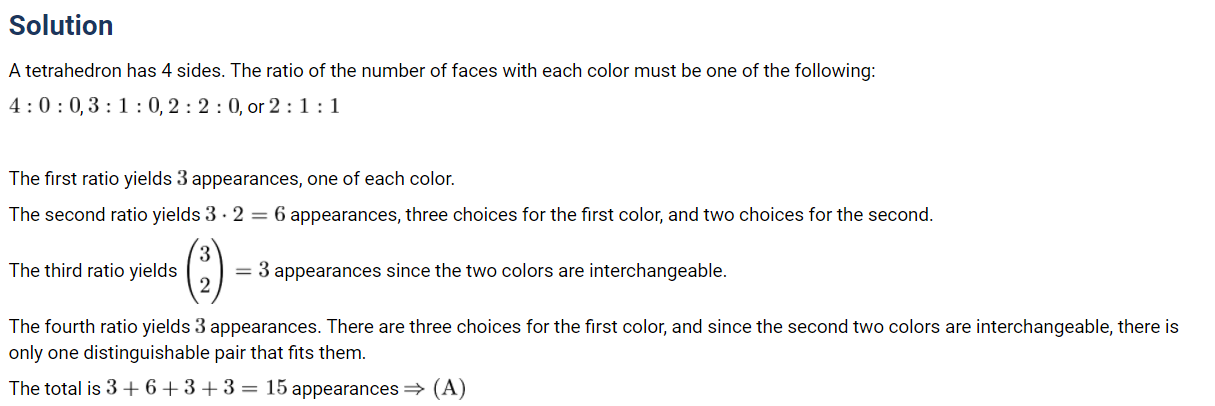Click the binomial coefficient 3 choose 2
This screenshot has width=1215, height=406.
point(204,270)
